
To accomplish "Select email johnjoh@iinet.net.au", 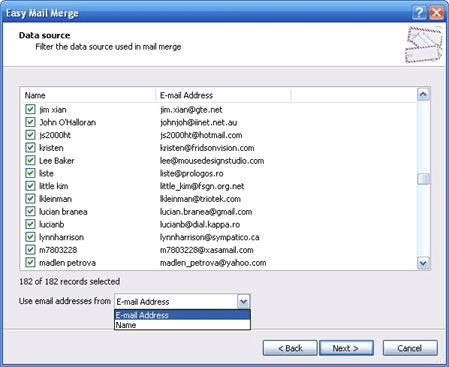I will pos(198,122).
